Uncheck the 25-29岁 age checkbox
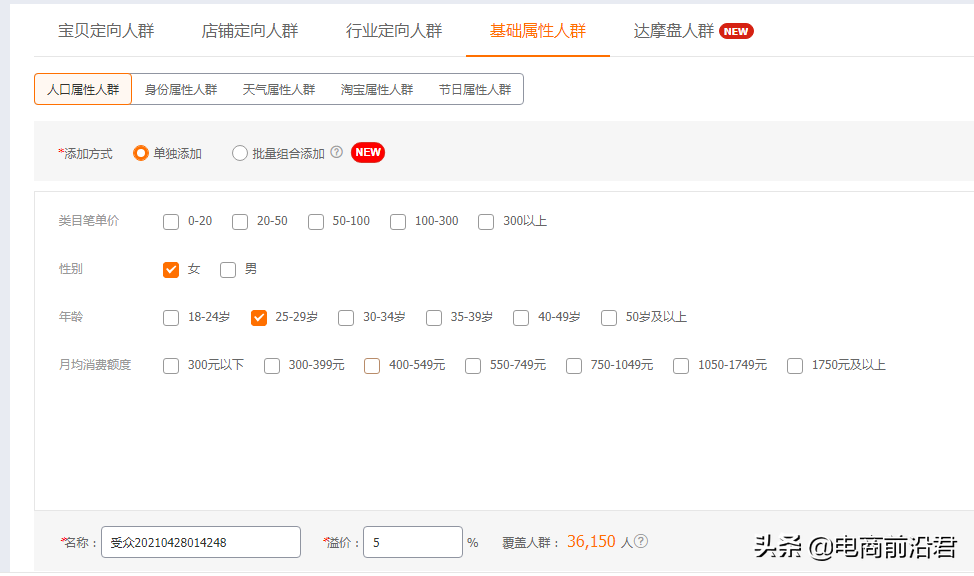This screenshot has width=974, height=576. (x=258, y=317)
